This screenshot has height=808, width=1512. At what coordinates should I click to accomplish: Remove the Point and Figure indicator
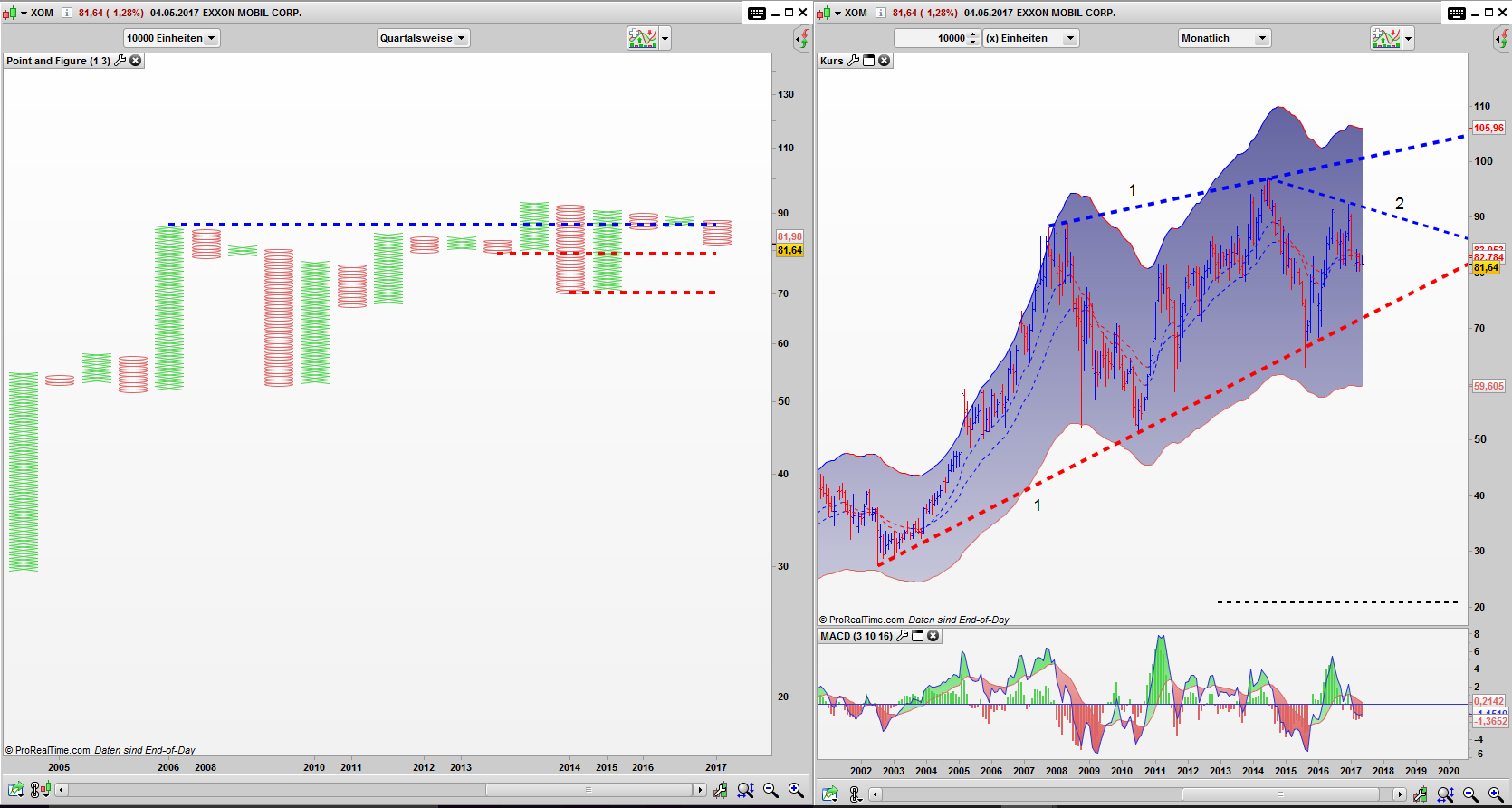(136, 61)
